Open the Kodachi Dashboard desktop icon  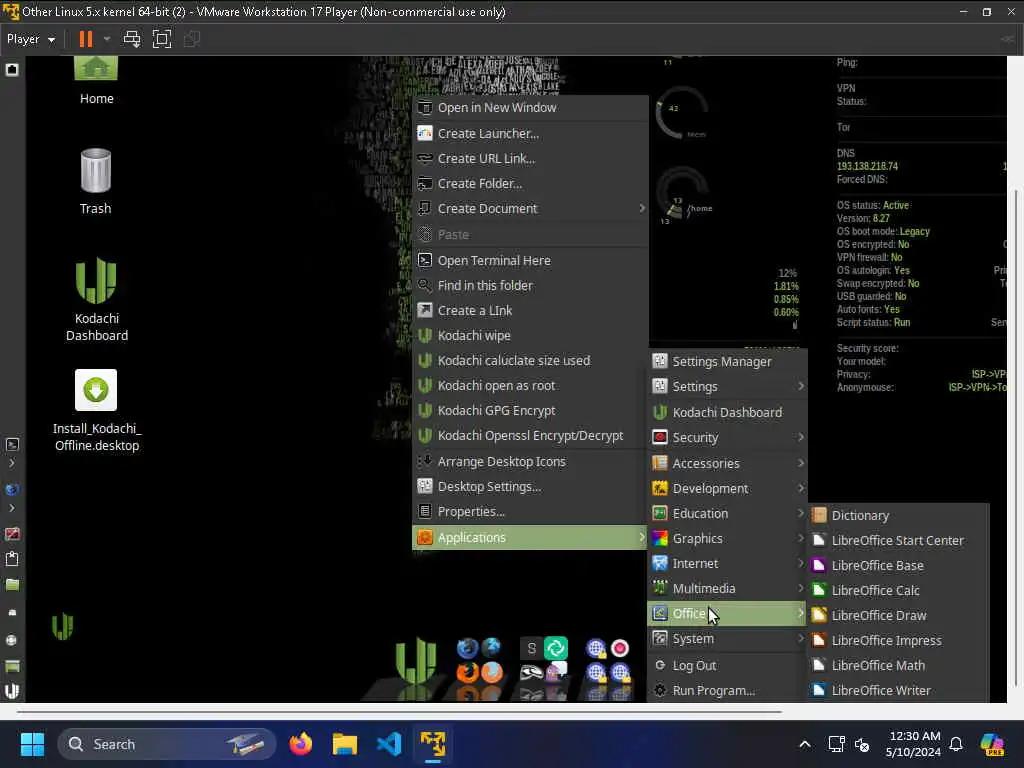coord(97,300)
